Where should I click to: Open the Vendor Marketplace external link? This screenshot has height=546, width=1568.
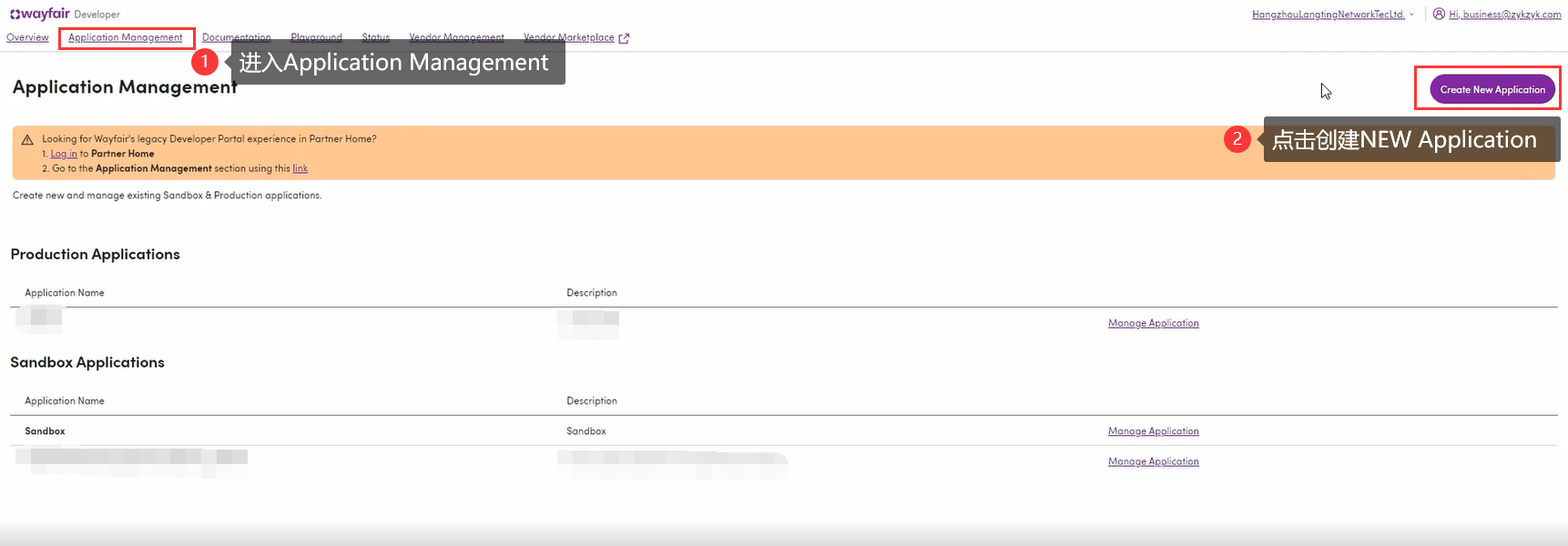point(568,37)
